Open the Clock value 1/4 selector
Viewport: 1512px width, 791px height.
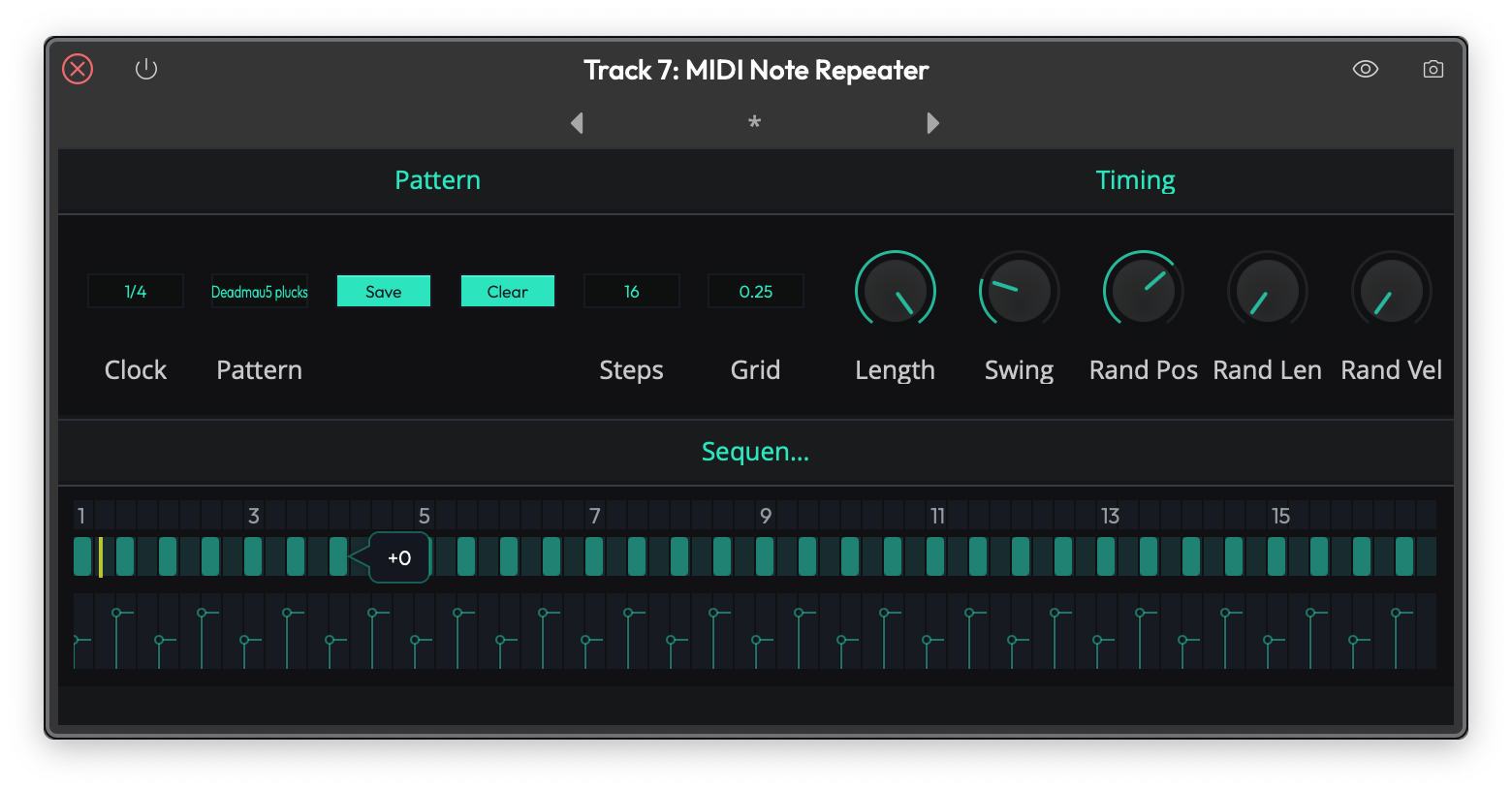pos(136,291)
